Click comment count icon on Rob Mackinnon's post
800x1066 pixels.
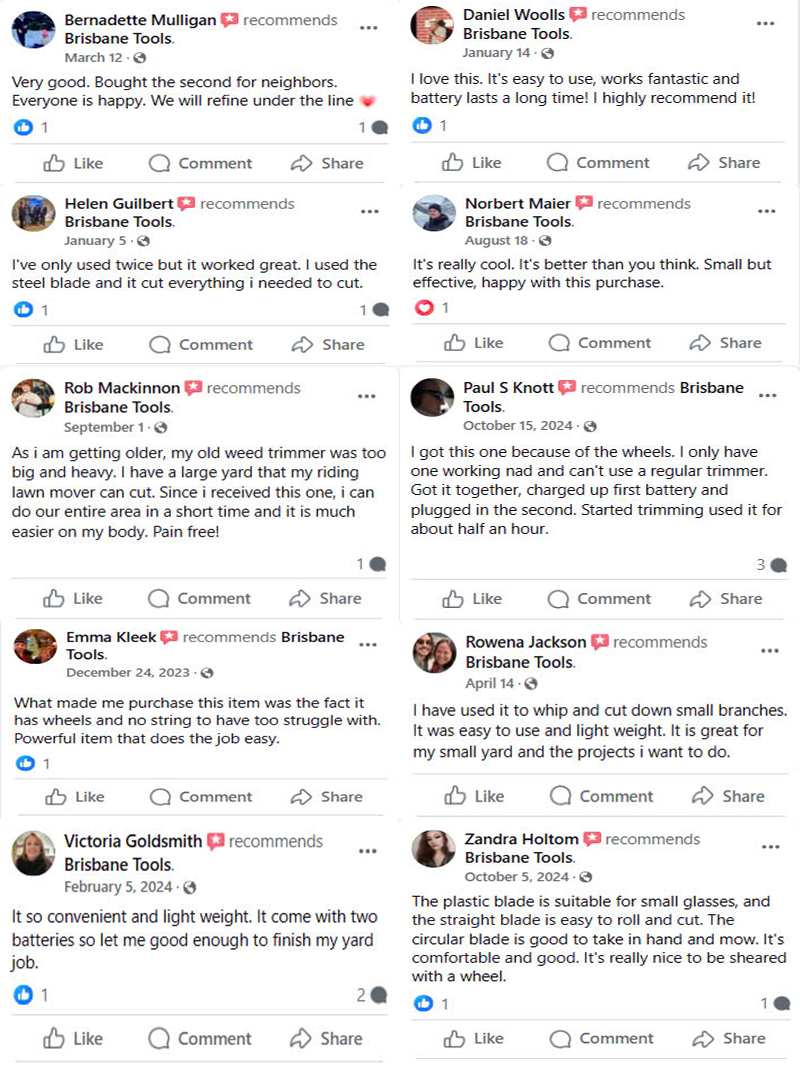377,565
